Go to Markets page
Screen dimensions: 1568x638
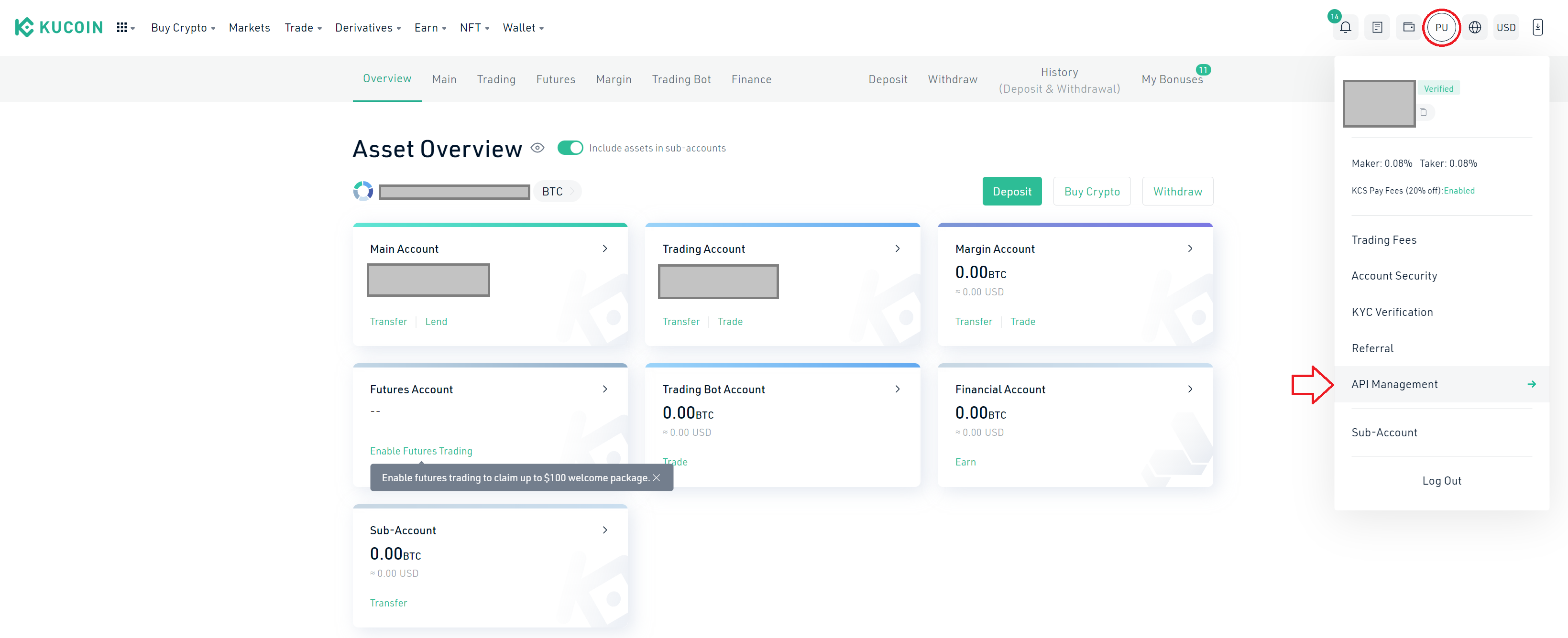pos(250,28)
